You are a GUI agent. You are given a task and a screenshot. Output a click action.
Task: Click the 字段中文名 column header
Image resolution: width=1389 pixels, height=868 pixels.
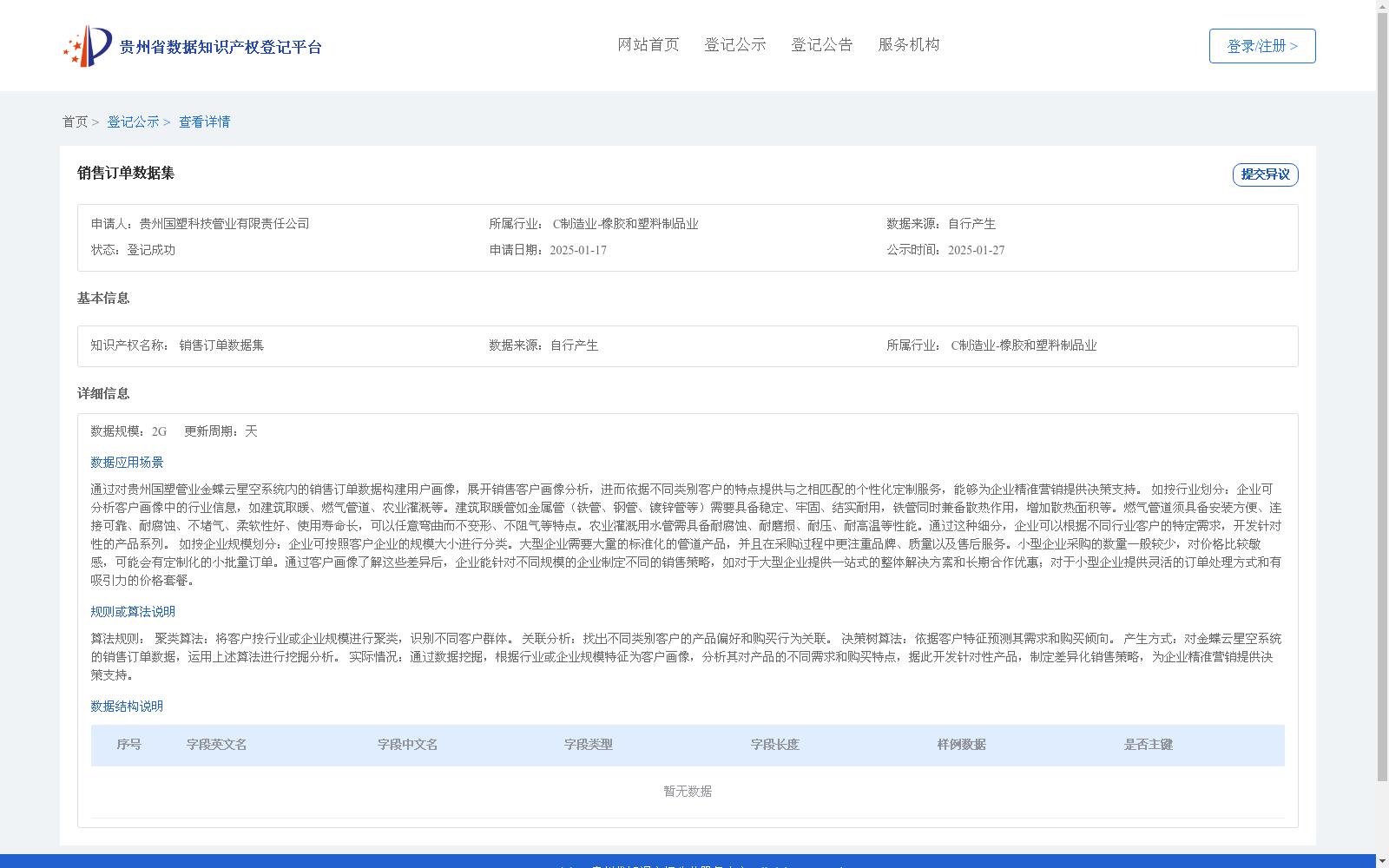tap(408, 745)
